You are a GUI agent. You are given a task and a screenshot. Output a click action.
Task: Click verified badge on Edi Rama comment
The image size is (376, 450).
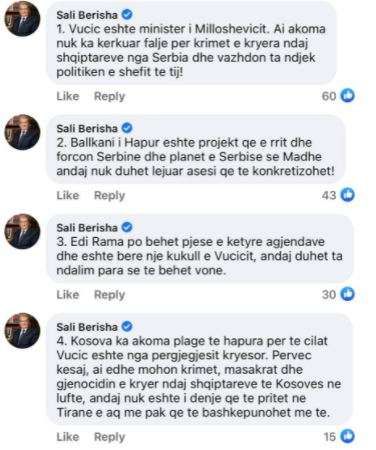click(x=127, y=227)
